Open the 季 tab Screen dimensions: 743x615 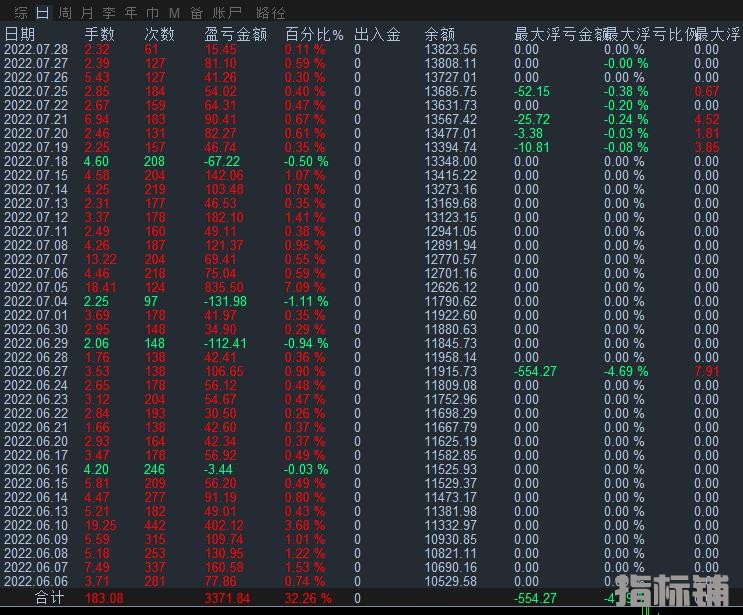coord(109,13)
